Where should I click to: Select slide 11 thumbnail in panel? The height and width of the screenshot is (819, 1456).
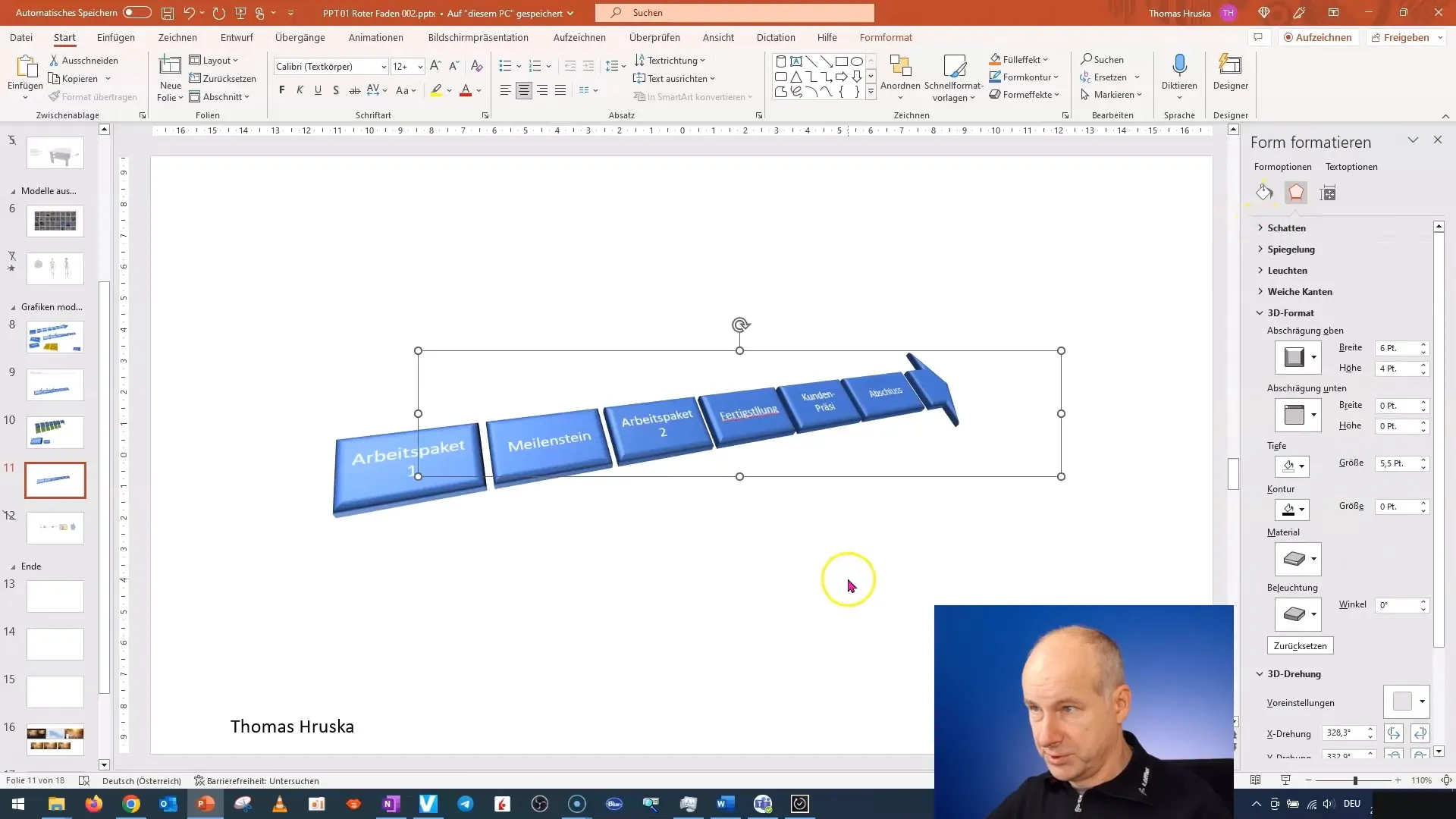[55, 481]
